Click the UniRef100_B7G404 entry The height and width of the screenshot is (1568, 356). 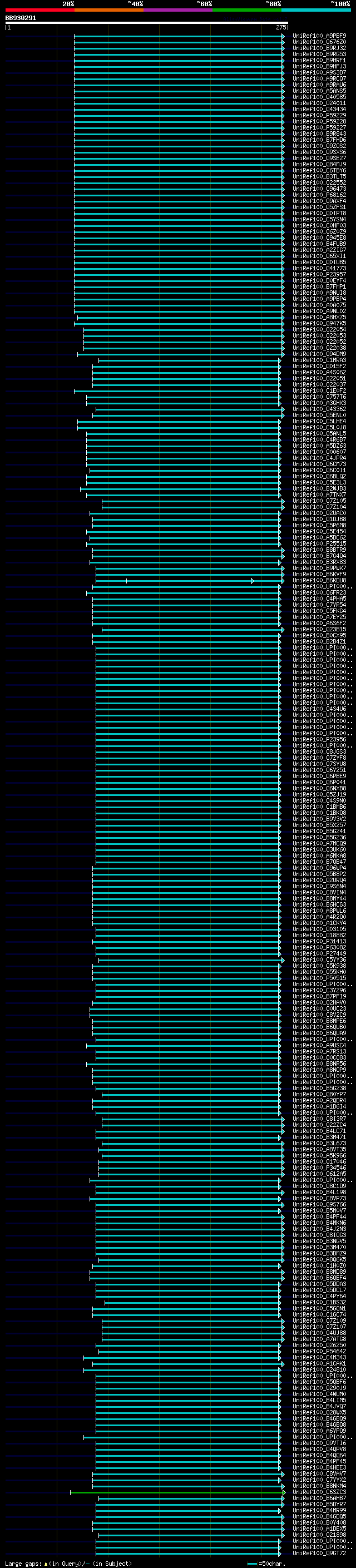(x=319, y=556)
